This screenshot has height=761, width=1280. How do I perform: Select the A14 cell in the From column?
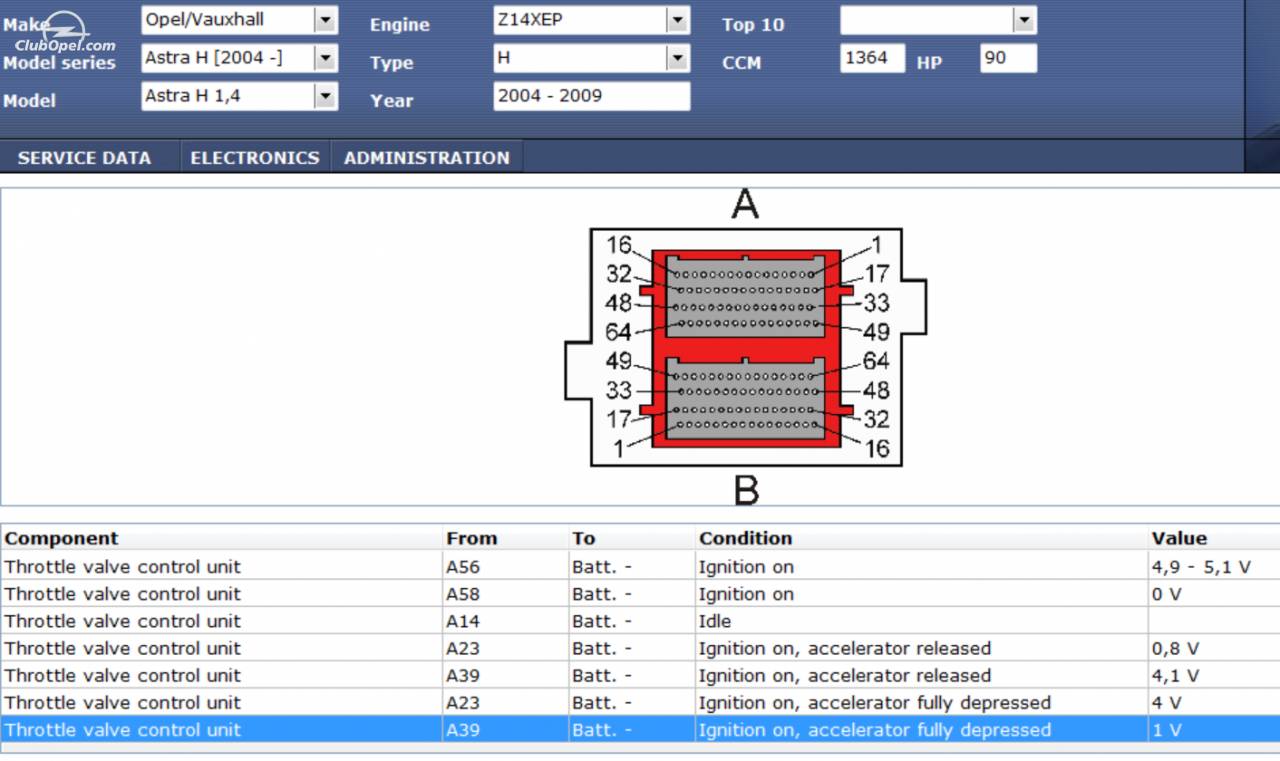[x=505, y=621]
